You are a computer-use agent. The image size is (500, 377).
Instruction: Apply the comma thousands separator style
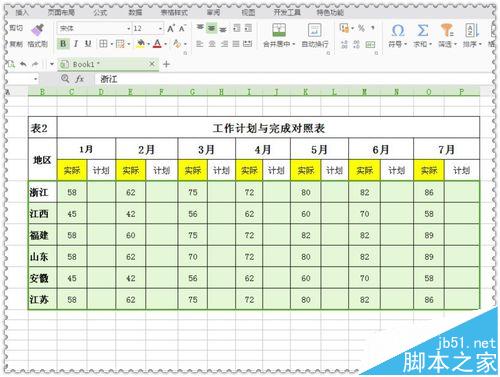pos(373,28)
